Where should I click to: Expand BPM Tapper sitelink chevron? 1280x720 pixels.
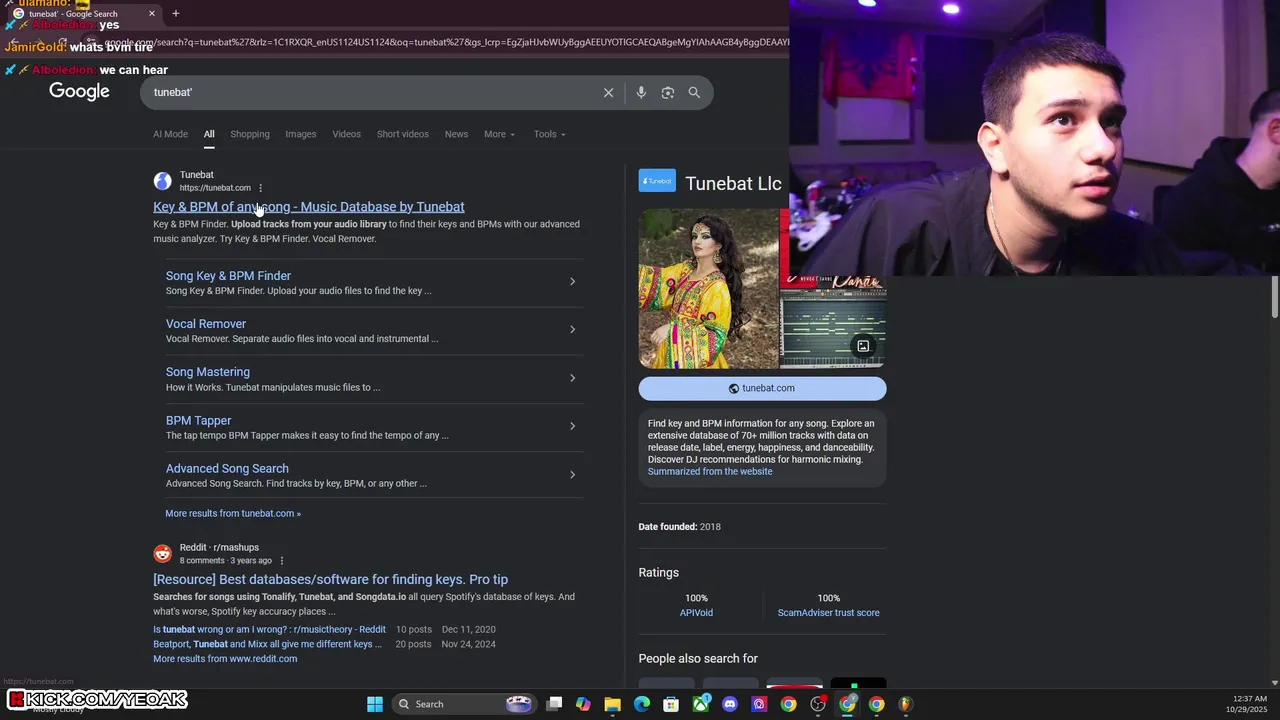pyautogui.click(x=572, y=426)
